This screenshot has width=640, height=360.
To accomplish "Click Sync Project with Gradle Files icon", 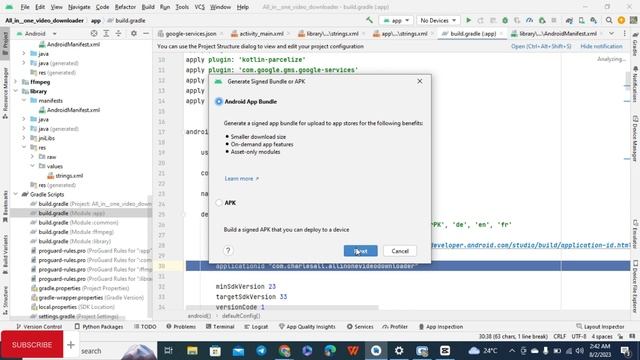I will pyautogui.click(x=569, y=20).
